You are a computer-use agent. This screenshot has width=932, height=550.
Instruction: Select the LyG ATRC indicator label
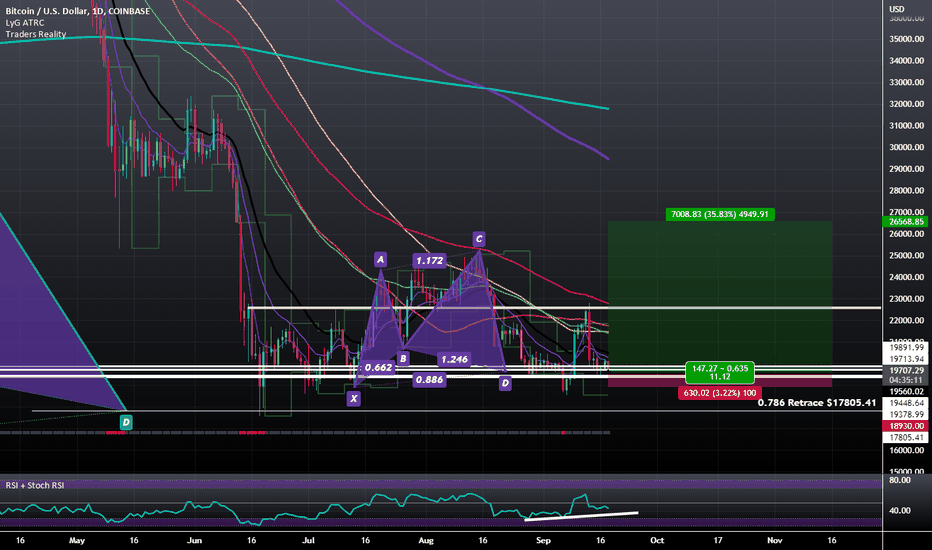point(25,23)
